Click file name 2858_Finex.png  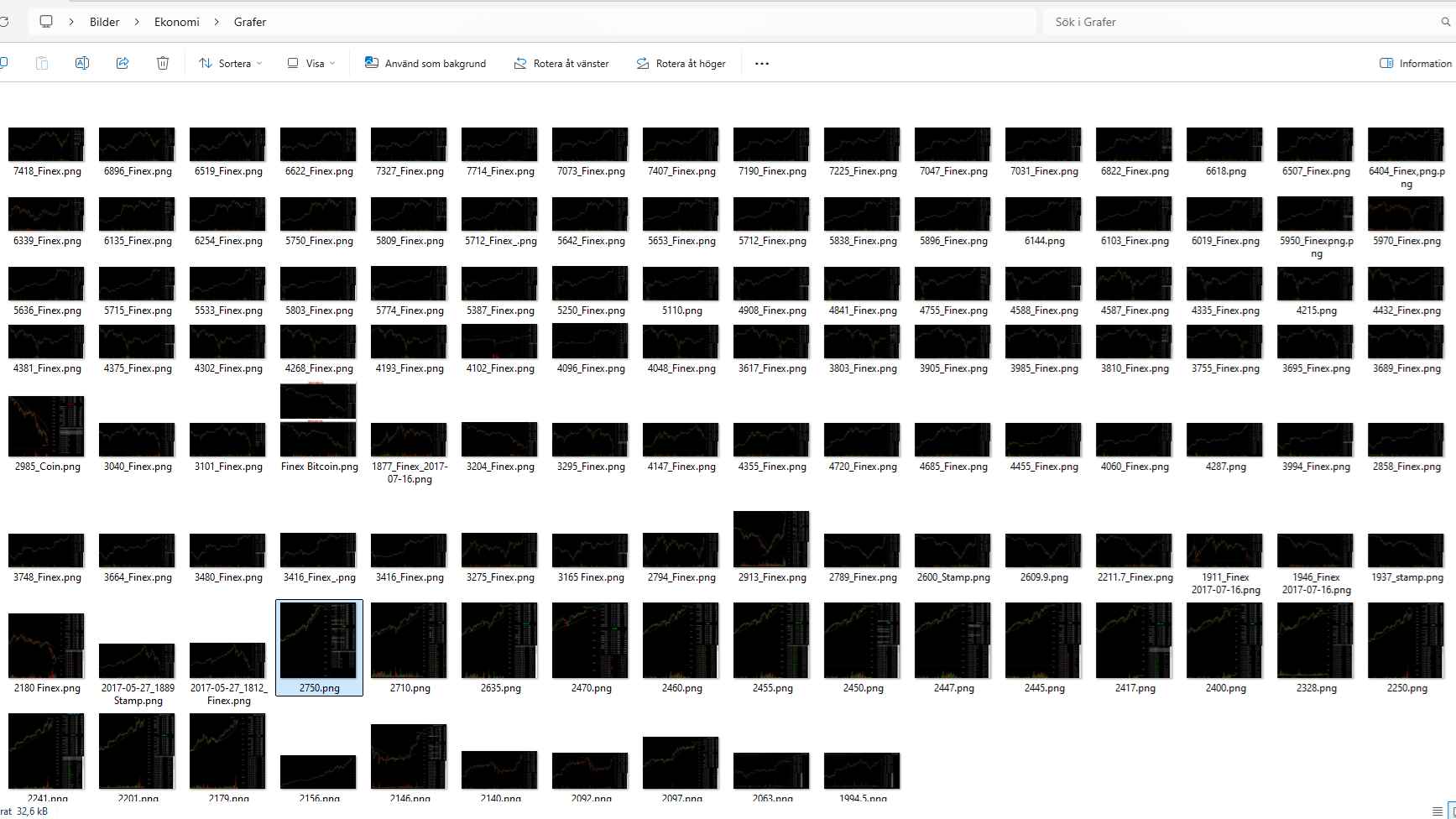[x=1406, y=467]
